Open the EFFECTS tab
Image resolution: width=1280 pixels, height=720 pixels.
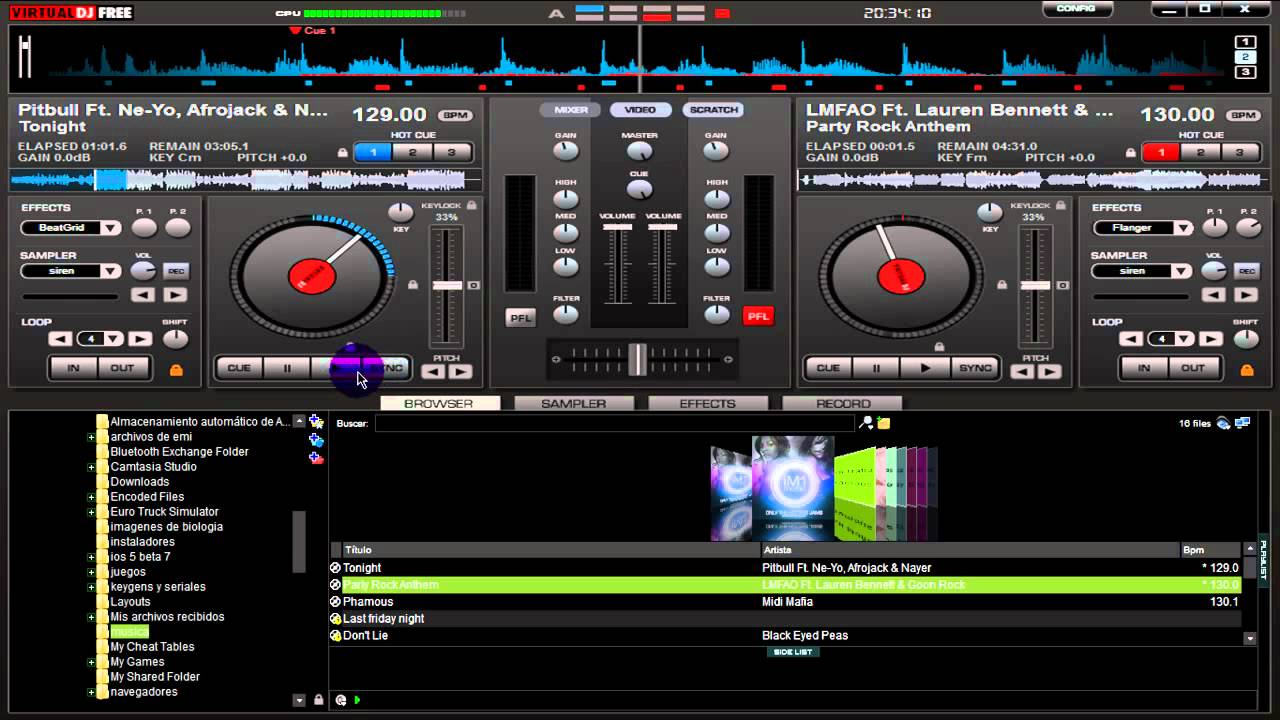point(708,404)
